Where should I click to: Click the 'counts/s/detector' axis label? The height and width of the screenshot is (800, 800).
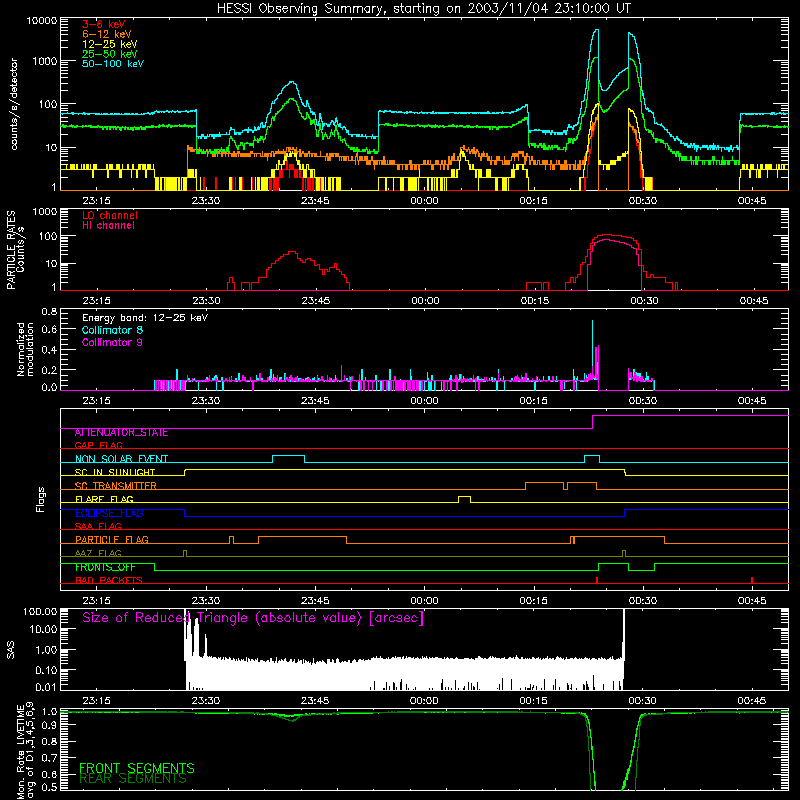(x=14, y=104)
